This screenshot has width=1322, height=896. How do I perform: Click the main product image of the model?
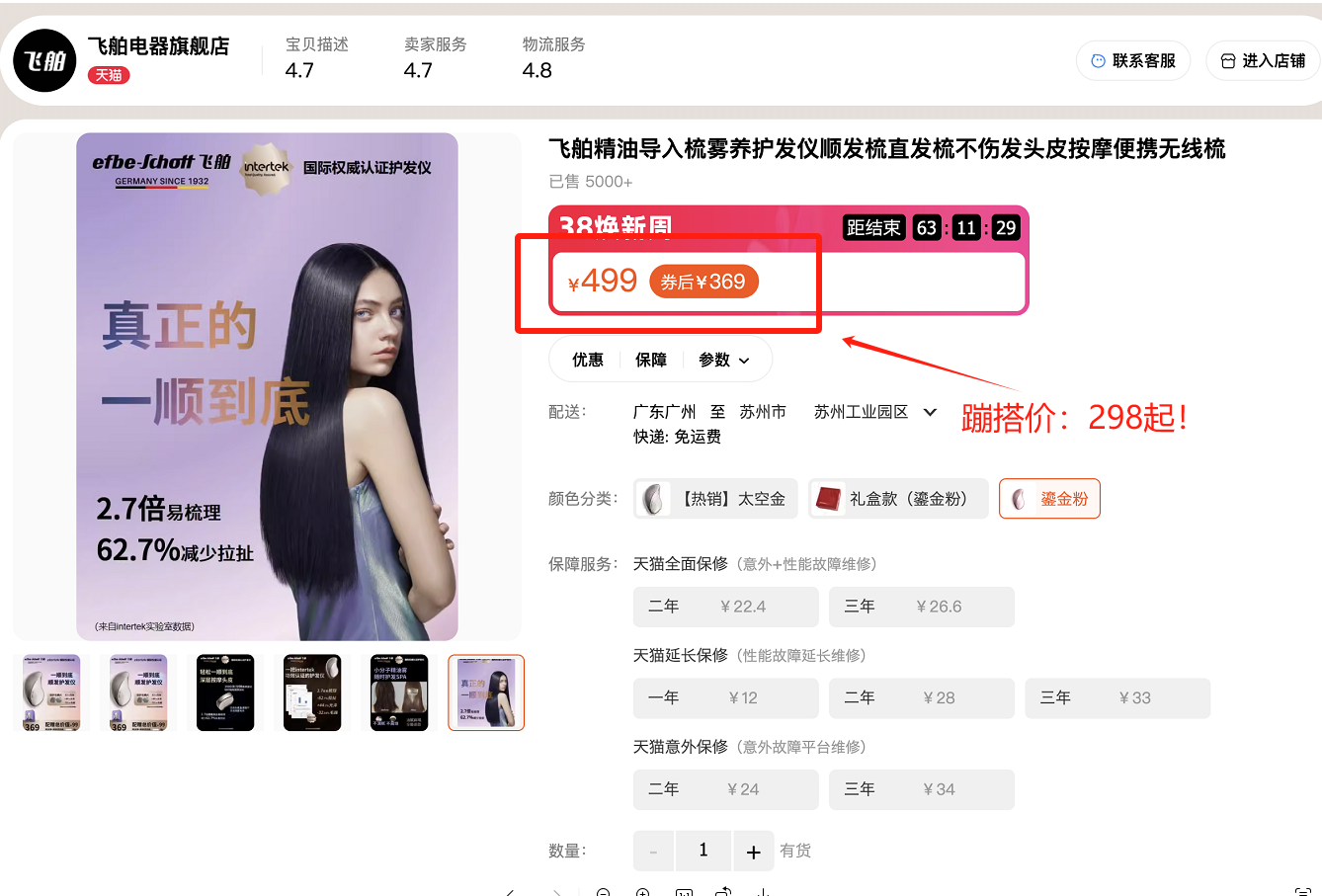click(267, 386)
